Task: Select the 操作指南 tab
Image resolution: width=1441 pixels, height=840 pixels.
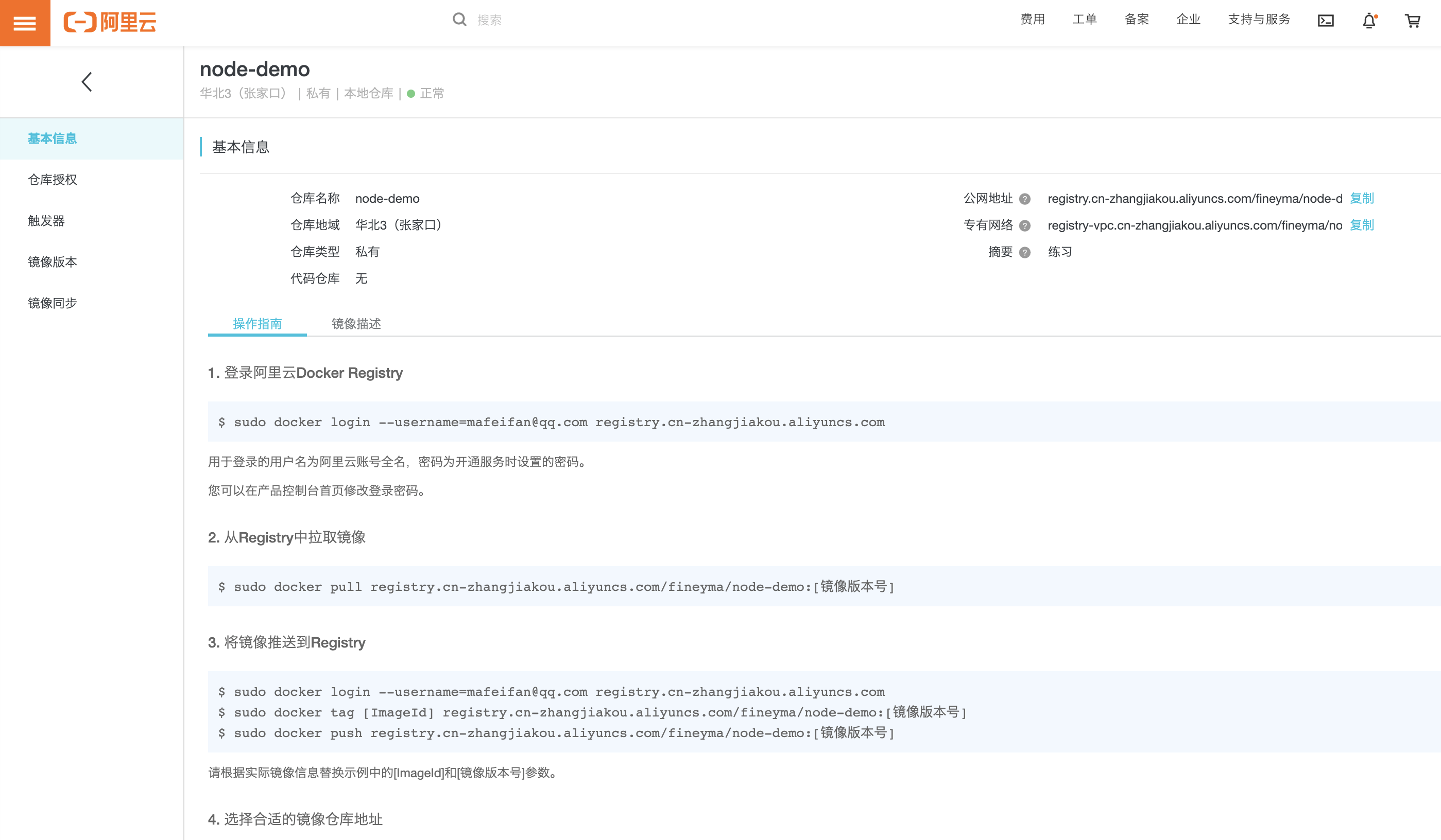Action: pos(258,323)
